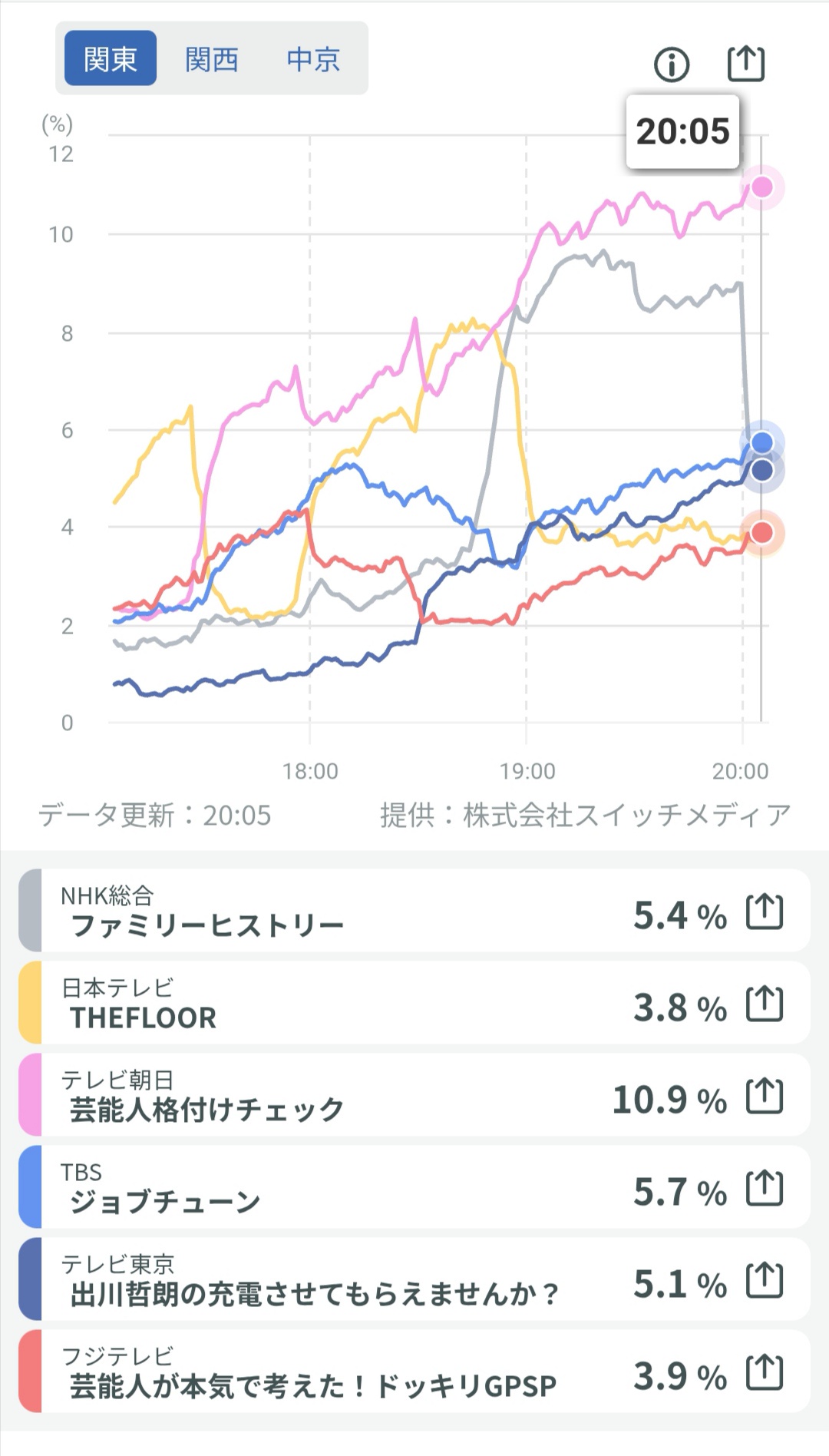Share the NHK総合 ファミリーヒストリー rating

point(765,912)
